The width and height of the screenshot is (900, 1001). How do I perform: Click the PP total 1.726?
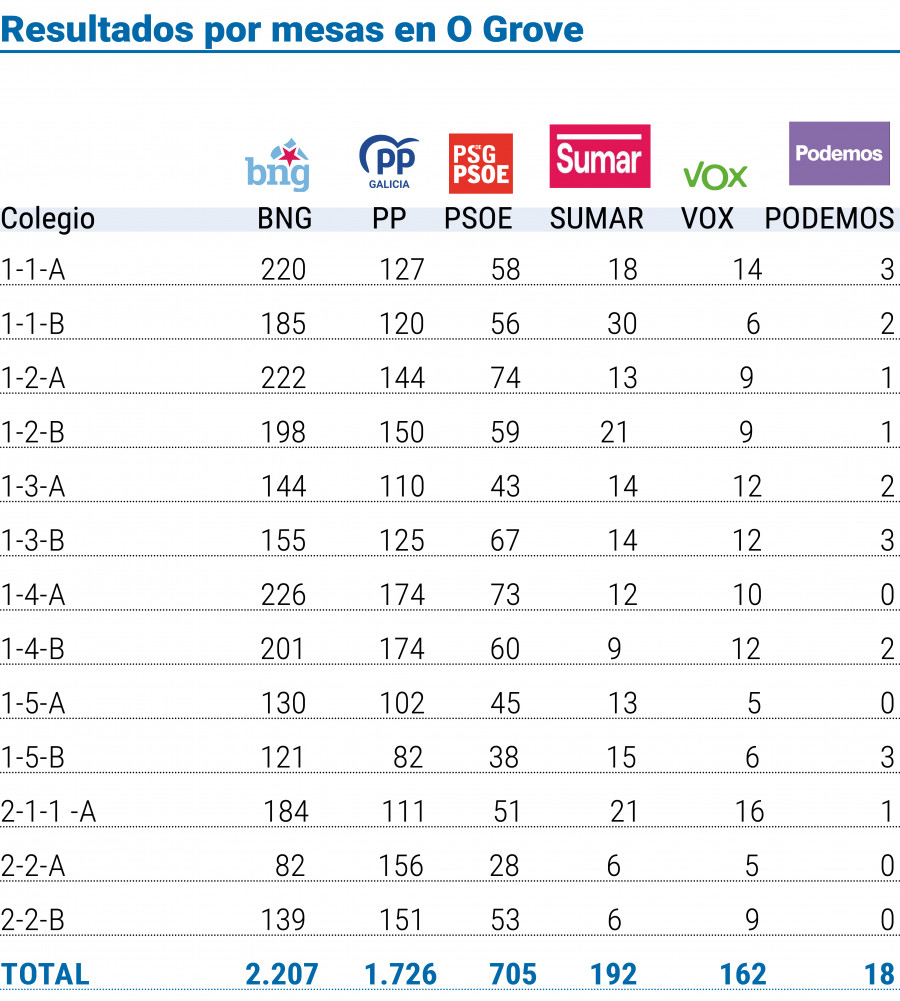pos(400,975)
